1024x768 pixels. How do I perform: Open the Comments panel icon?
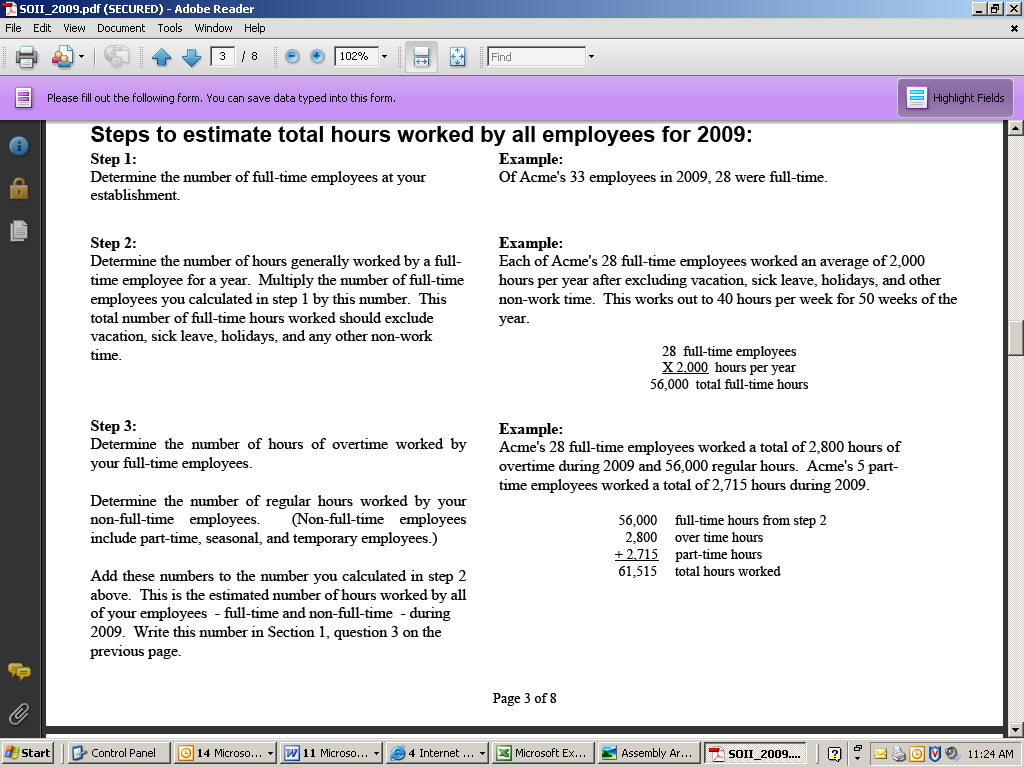click(x=18, y=671)
